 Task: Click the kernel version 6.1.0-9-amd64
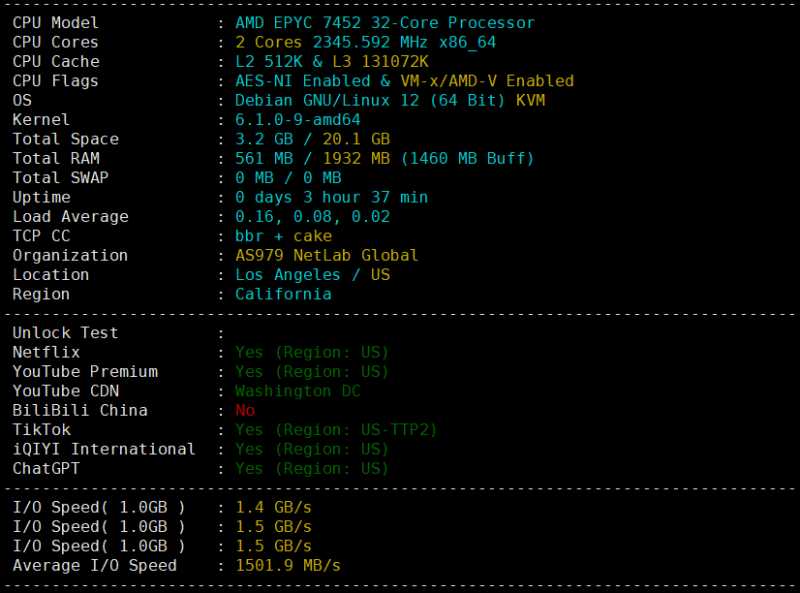tap(297, 120)
